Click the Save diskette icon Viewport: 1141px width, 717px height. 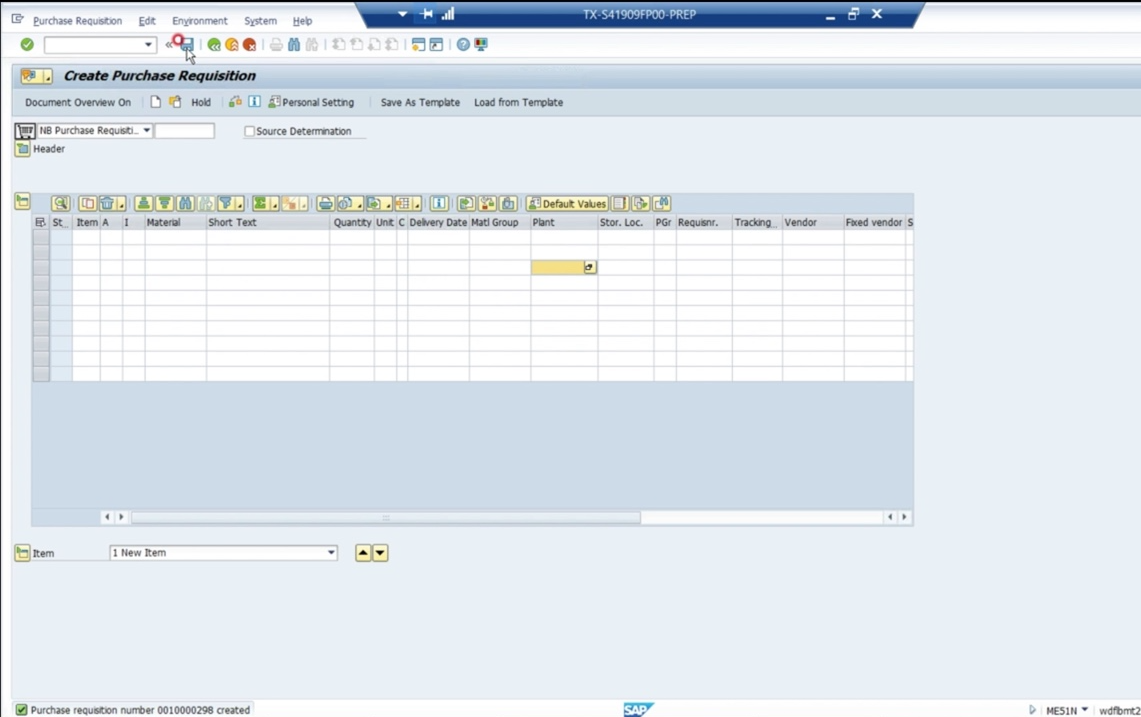click(188, 45)
